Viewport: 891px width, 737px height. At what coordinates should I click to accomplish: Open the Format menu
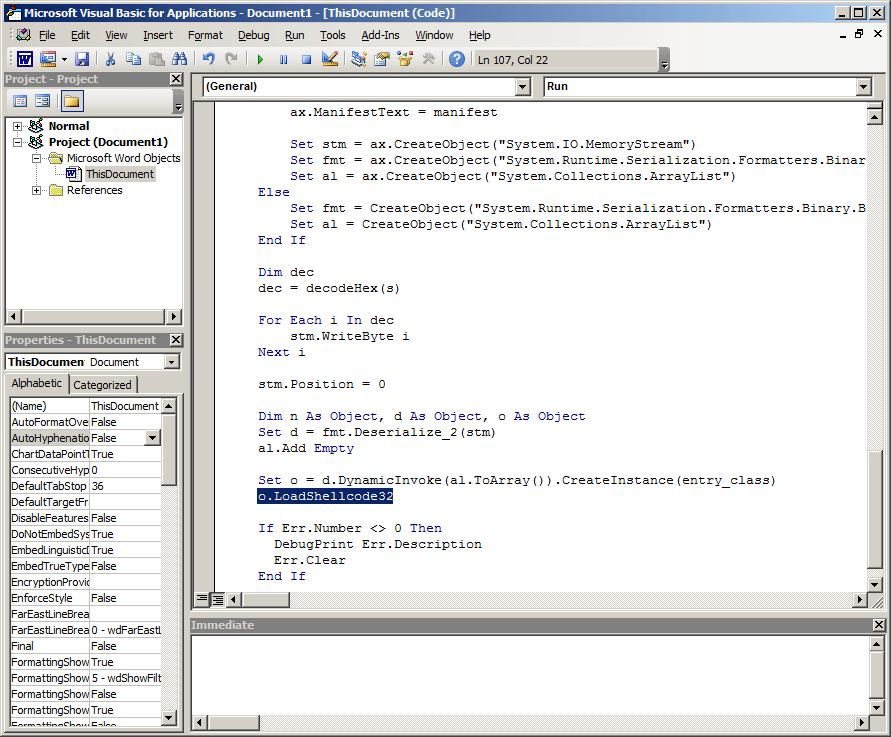[x=205, y=35]
